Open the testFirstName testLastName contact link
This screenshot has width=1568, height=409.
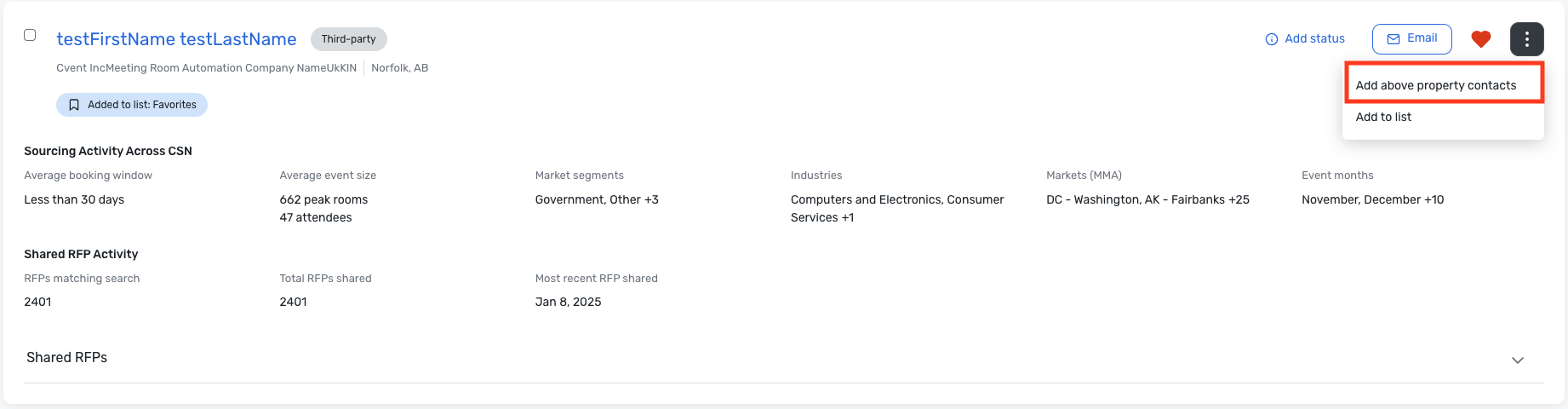(176, 39)
